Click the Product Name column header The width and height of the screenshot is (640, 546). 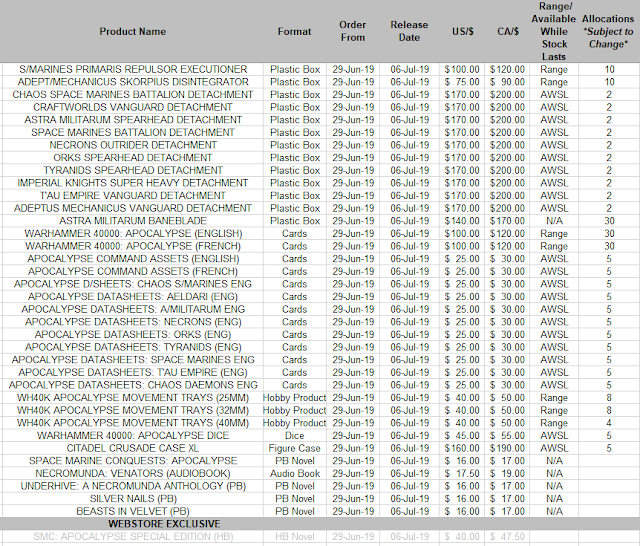[133, 31]
